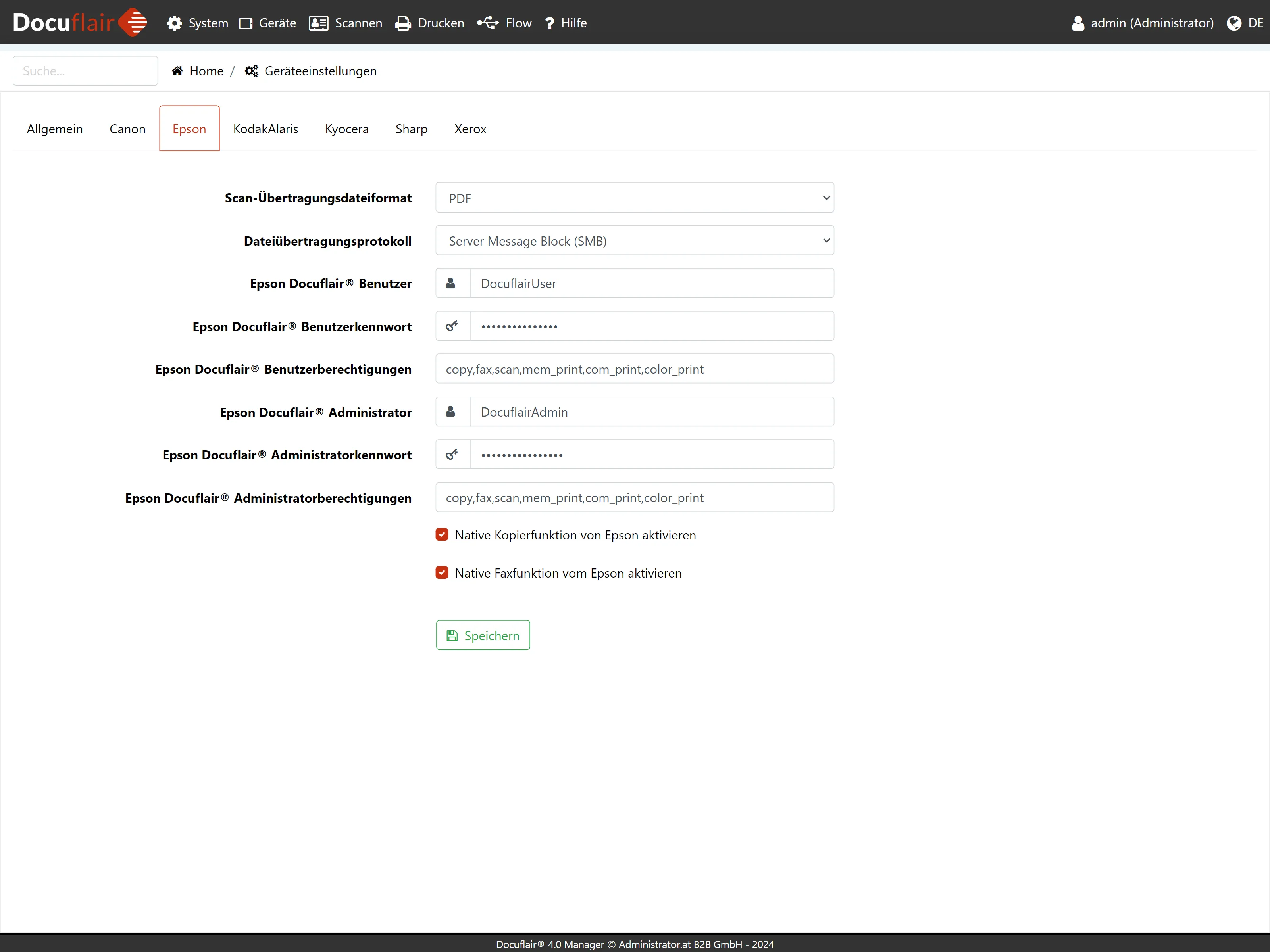The image size is (1270, 952).
Task: Click the admin user profile icon
Action: coord(1078,23)
